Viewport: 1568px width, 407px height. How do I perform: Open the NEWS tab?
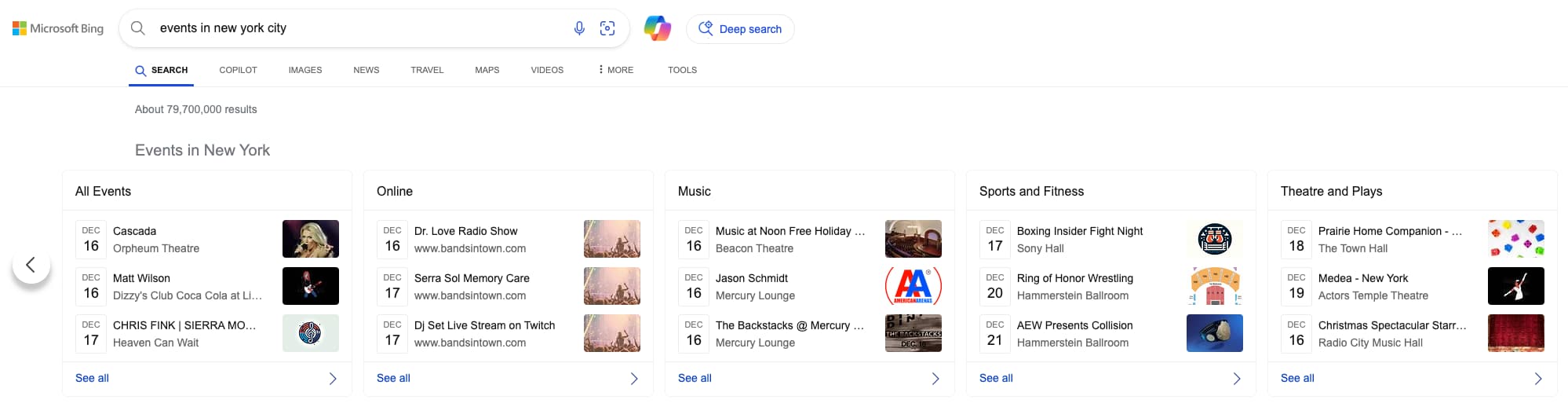[x=366, y=70]
